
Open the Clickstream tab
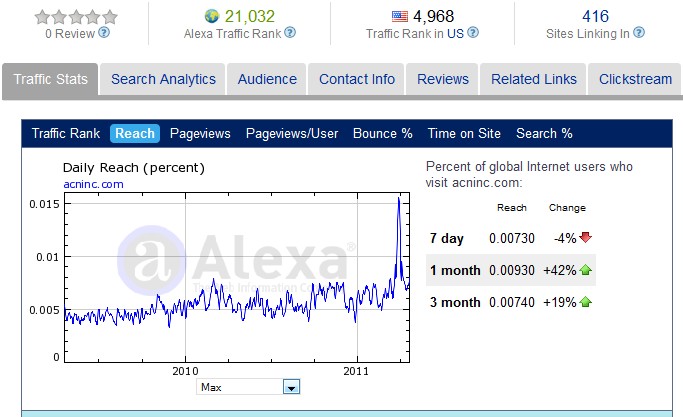point(635,79)
